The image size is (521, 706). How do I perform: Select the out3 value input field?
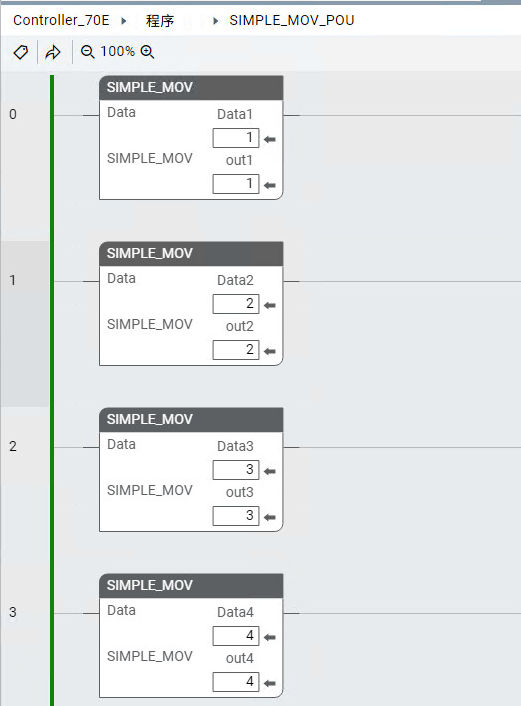click(x=236, y=516)
